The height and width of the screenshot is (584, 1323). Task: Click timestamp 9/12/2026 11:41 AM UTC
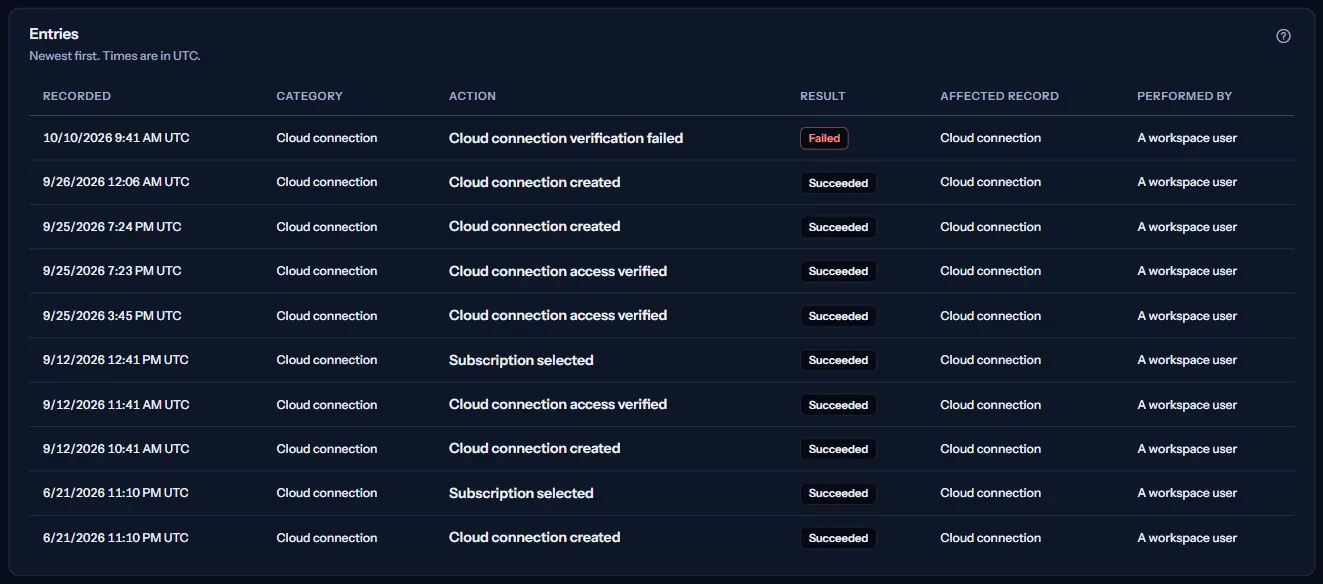tap(116, 405)
